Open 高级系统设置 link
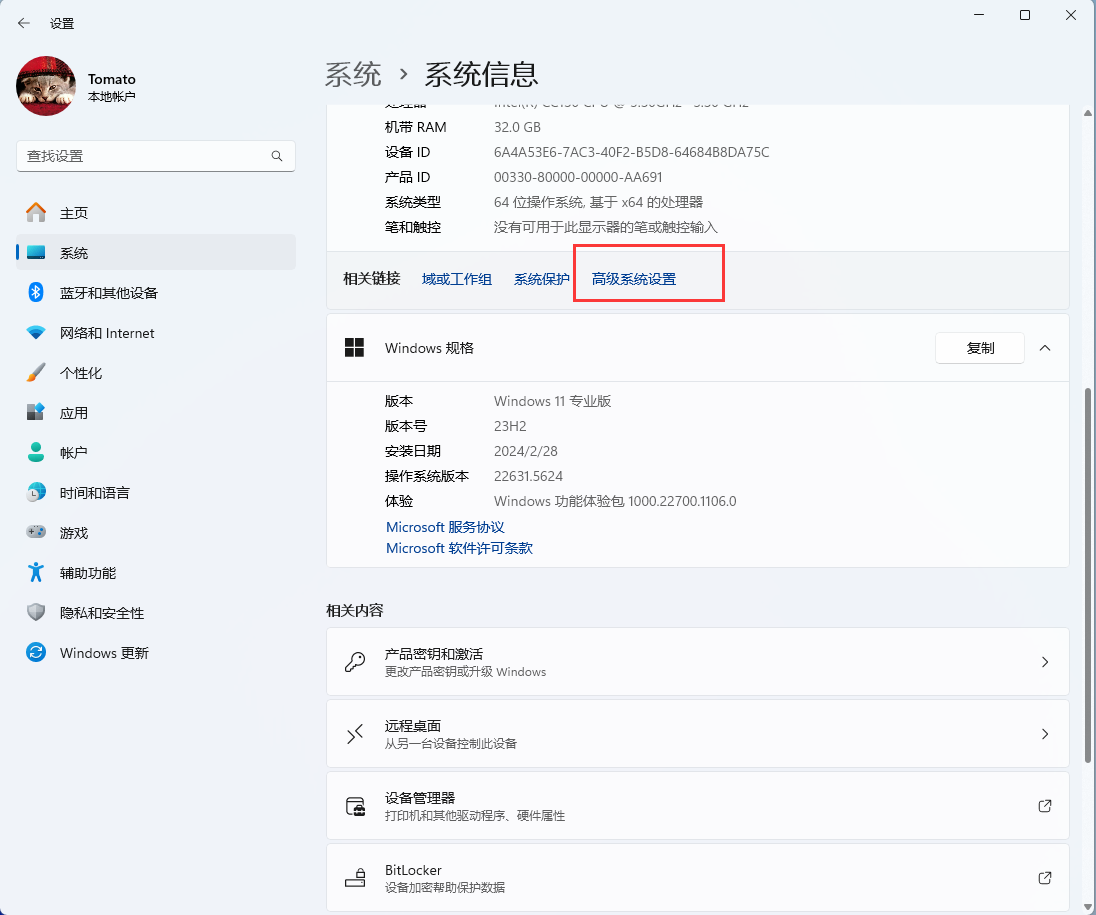Screen dimensions: 1096x915 [634, 279]
